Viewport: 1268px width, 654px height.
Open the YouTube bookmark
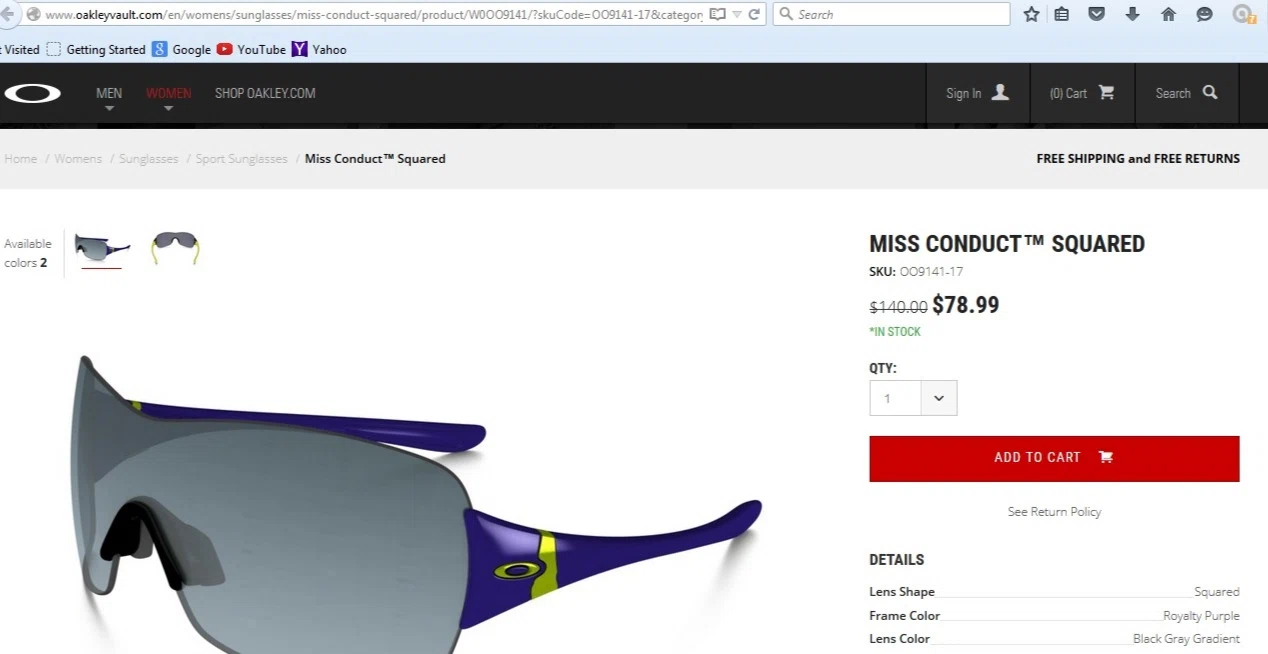[251, 49]
